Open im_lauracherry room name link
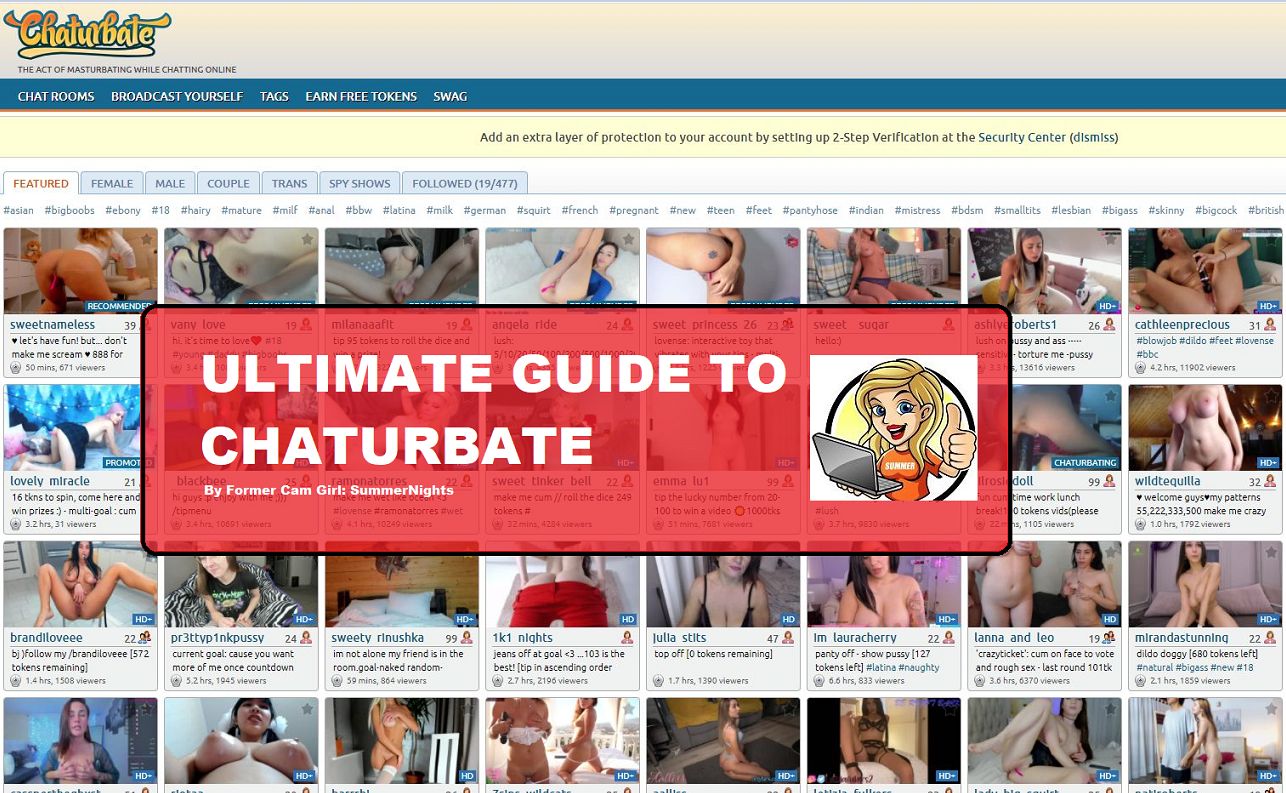 pos(855,638)
